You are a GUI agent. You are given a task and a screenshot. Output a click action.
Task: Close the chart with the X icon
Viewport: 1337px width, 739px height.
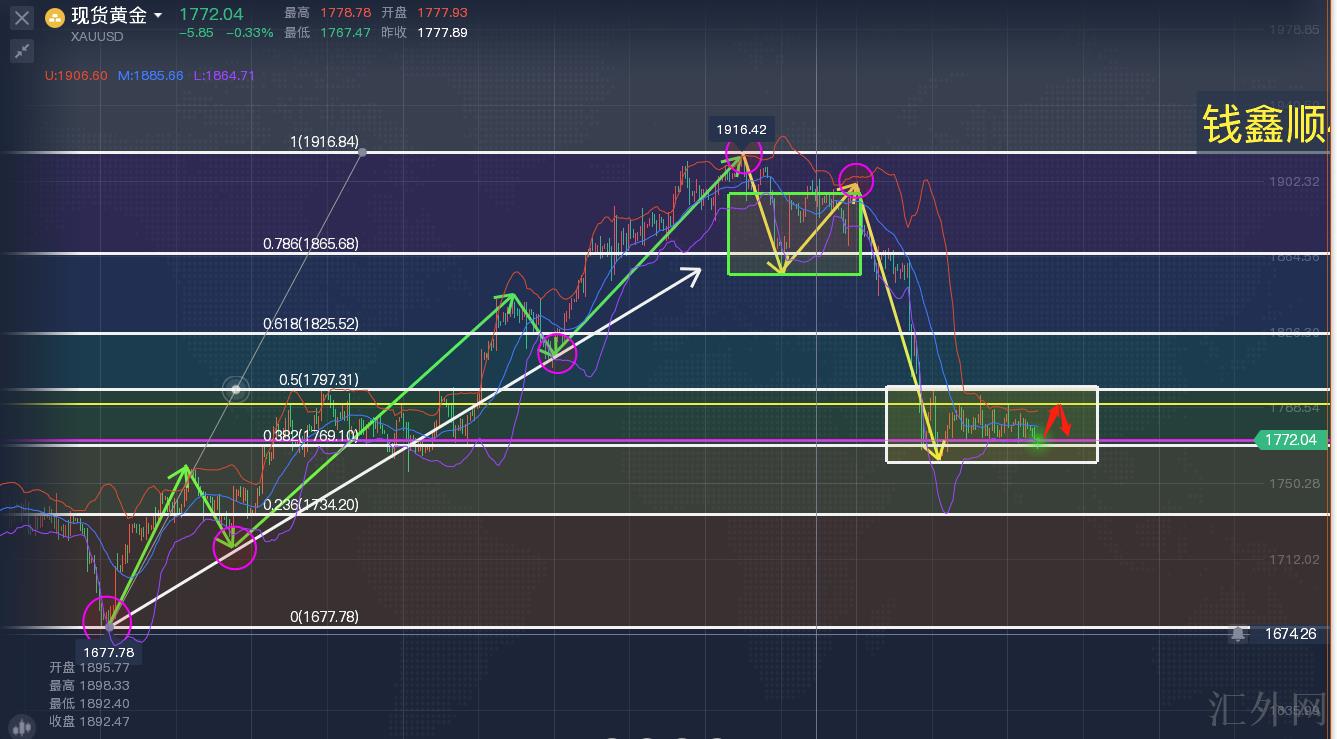coord(21,18)
